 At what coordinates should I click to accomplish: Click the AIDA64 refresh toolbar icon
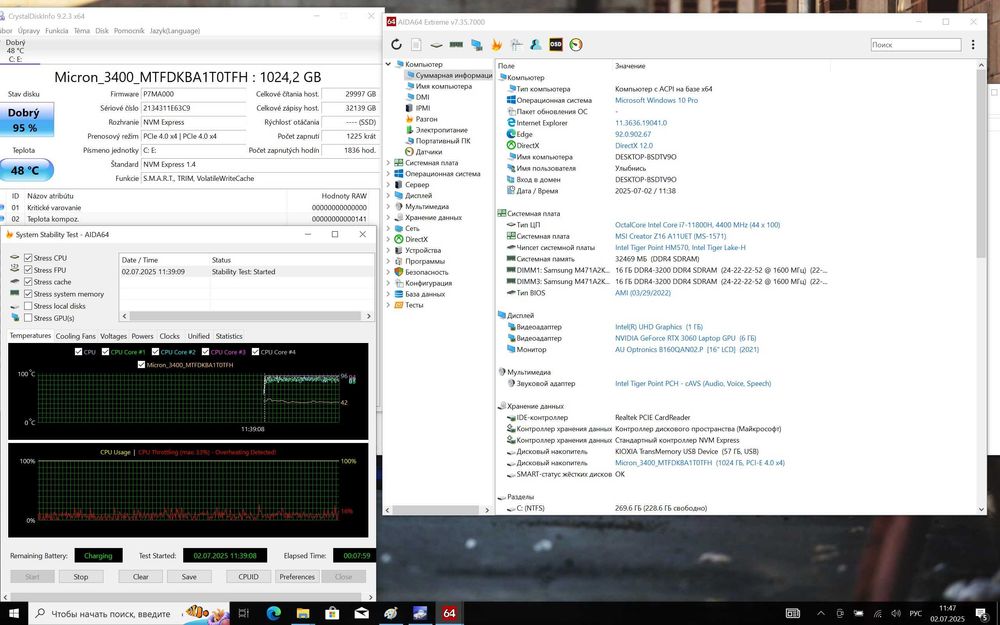[396, 45]
